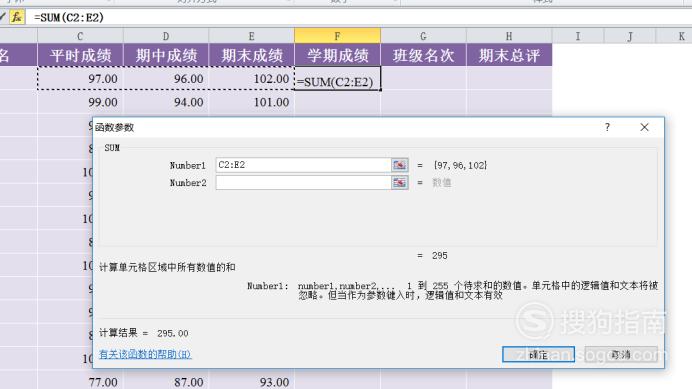Click the 期中成绩 header cell
The image size is (692, 389).
tap(166, 55)
